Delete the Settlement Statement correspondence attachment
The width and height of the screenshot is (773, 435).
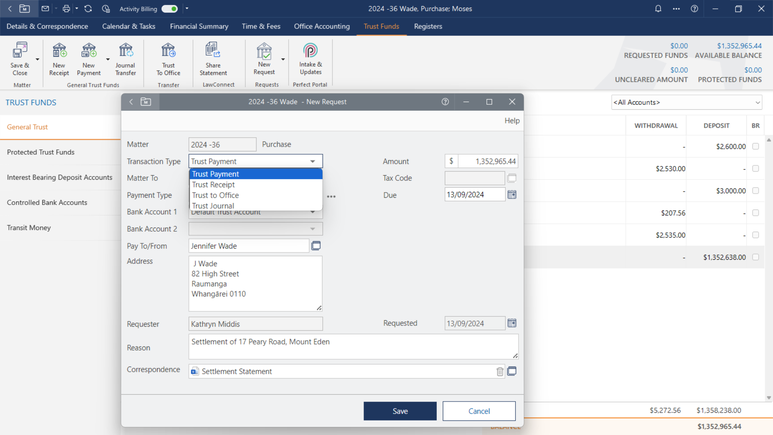(x=500, y=371)
